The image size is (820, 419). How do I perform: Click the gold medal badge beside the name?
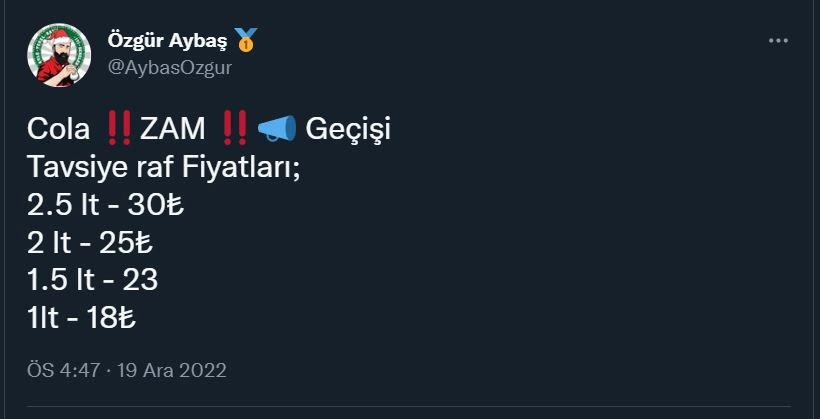coord(246,41)
